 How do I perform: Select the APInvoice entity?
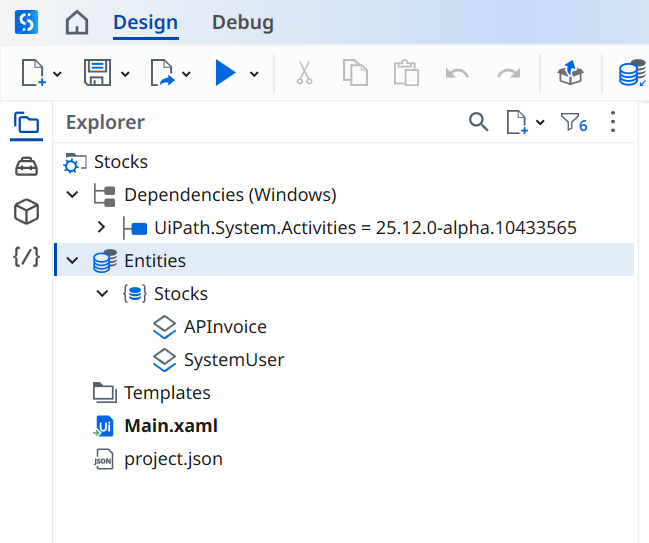click(x=225, y=327)
